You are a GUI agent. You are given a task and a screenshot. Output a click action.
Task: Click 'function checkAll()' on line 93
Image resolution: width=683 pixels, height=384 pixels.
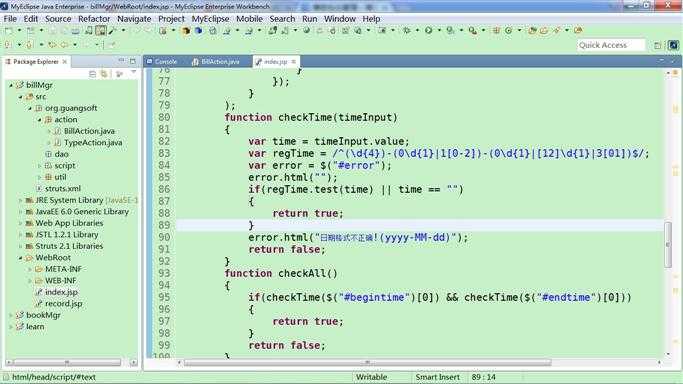click(x=281, y=273)
